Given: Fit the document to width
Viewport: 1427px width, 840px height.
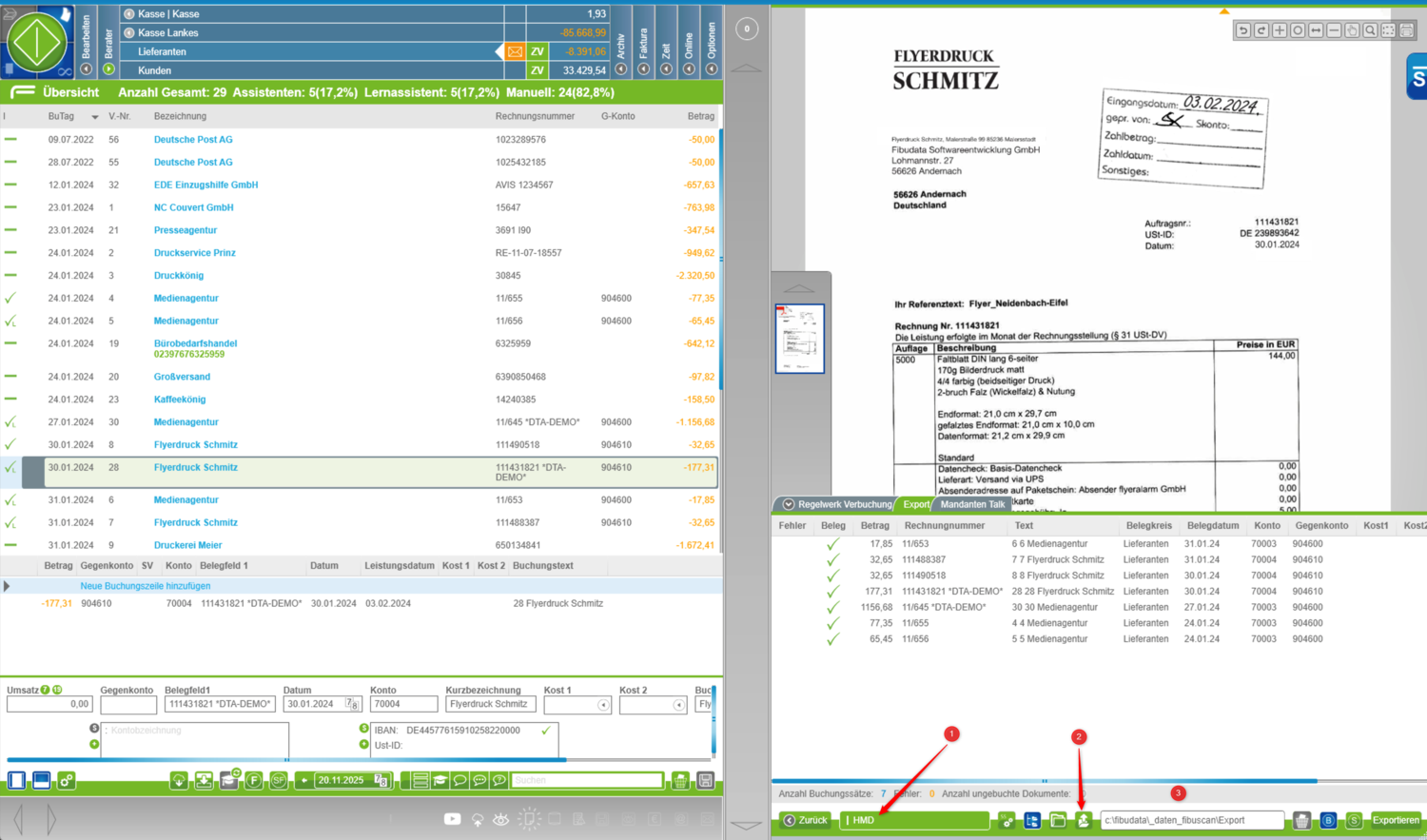Looking at the screenshot, I should click(x=1316, y=30).
